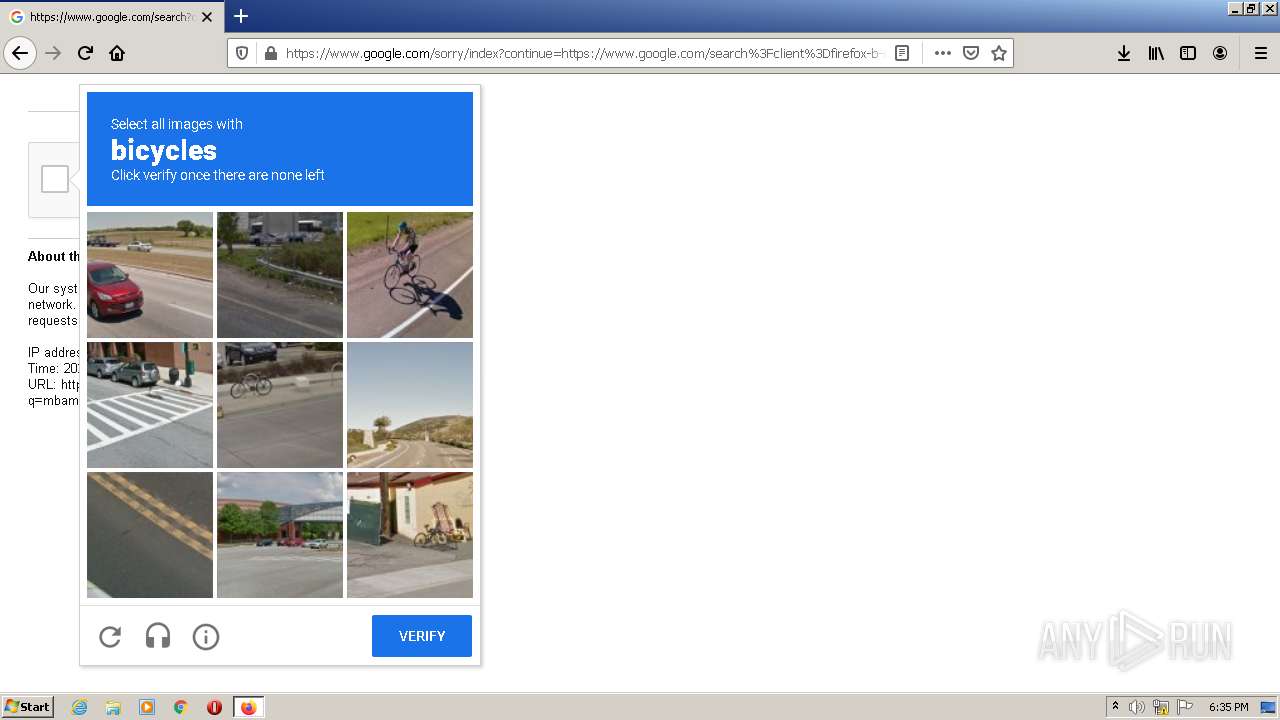Show the sidebars
Image resolution: width=1280 pixels, height=720 pixels.
(x=1188, y=53)
